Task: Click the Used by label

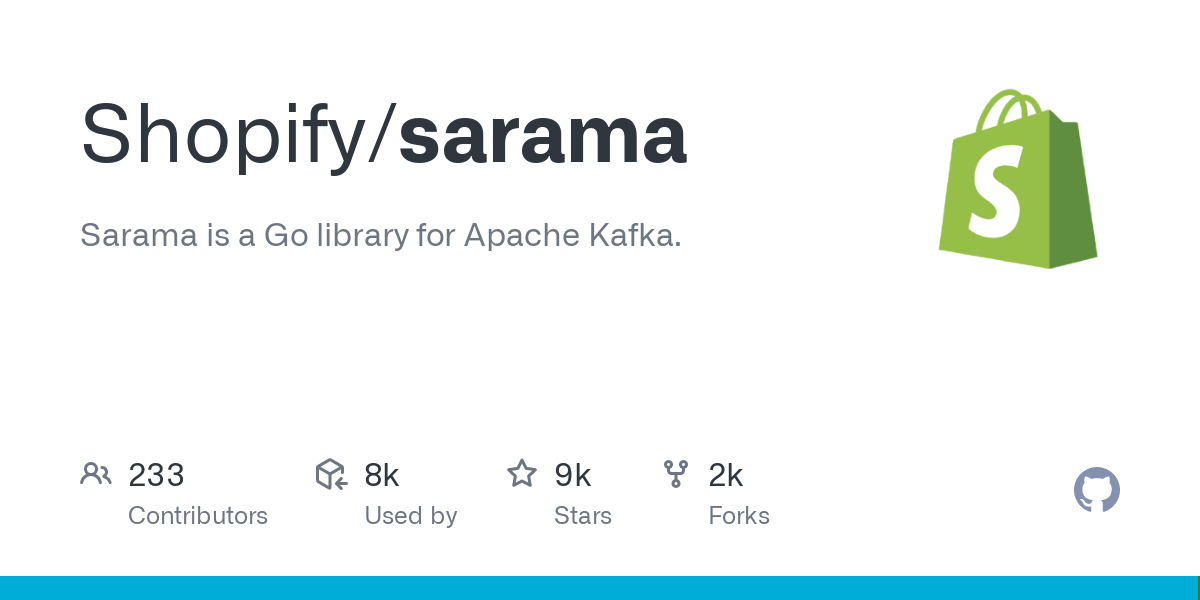Action: (x=411, y=516)
